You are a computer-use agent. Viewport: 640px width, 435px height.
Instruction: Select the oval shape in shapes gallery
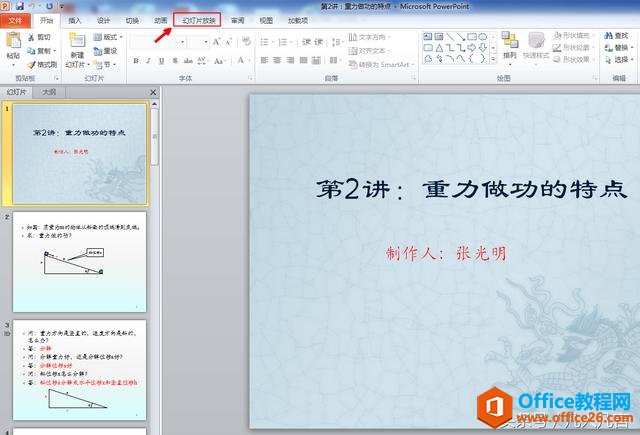(x=481, y=37)
